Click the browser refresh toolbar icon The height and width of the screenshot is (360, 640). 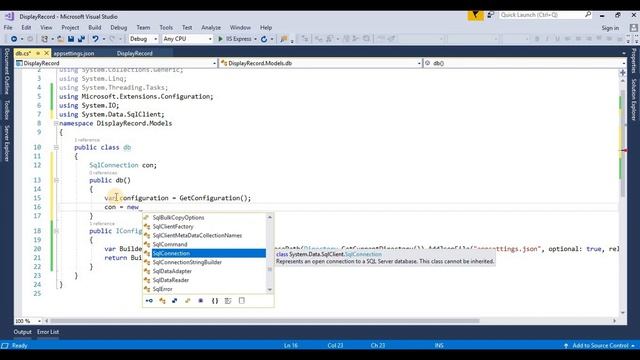[264, 39]
